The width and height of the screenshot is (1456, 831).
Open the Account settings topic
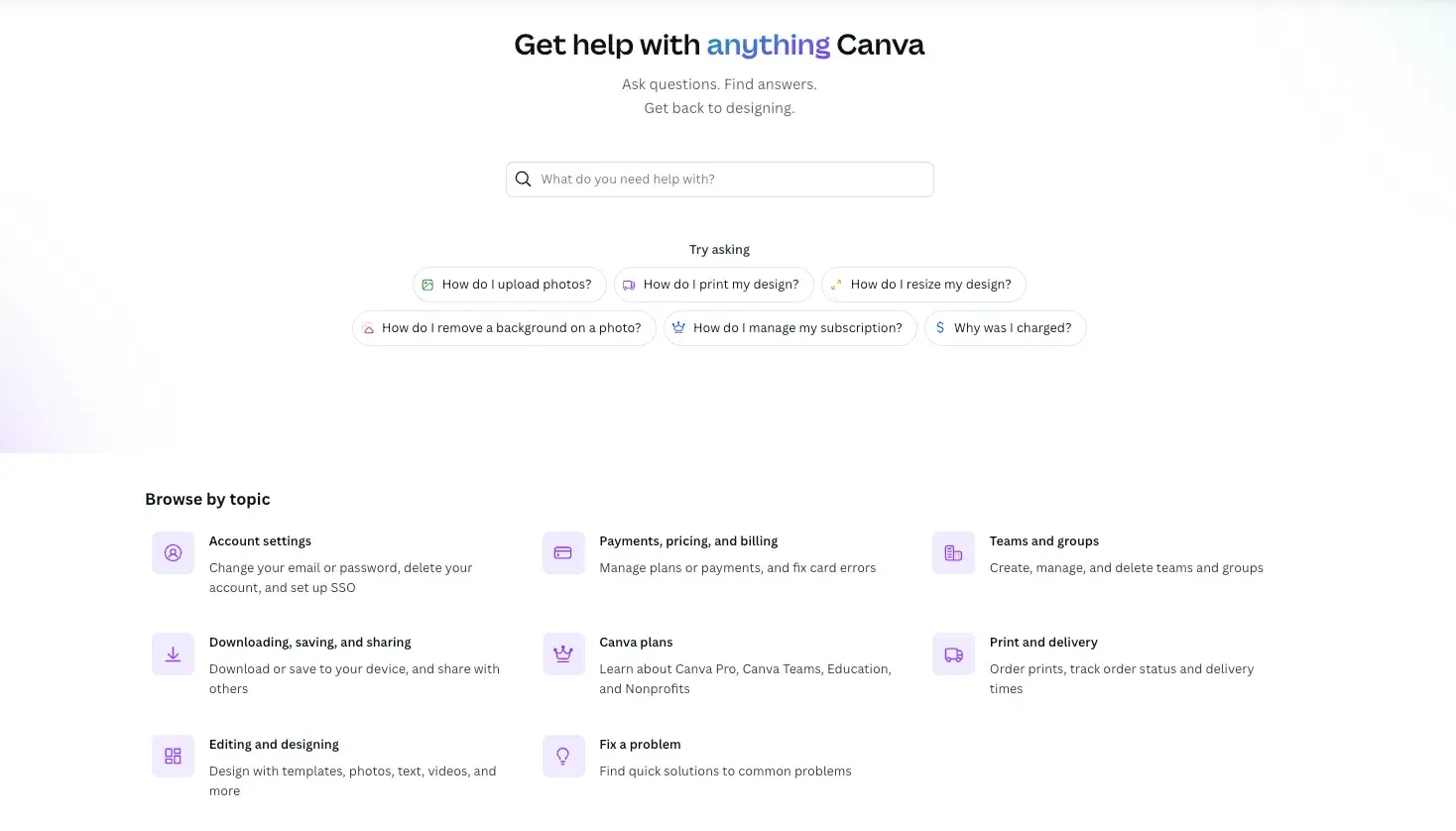click(x=260, y=540)
